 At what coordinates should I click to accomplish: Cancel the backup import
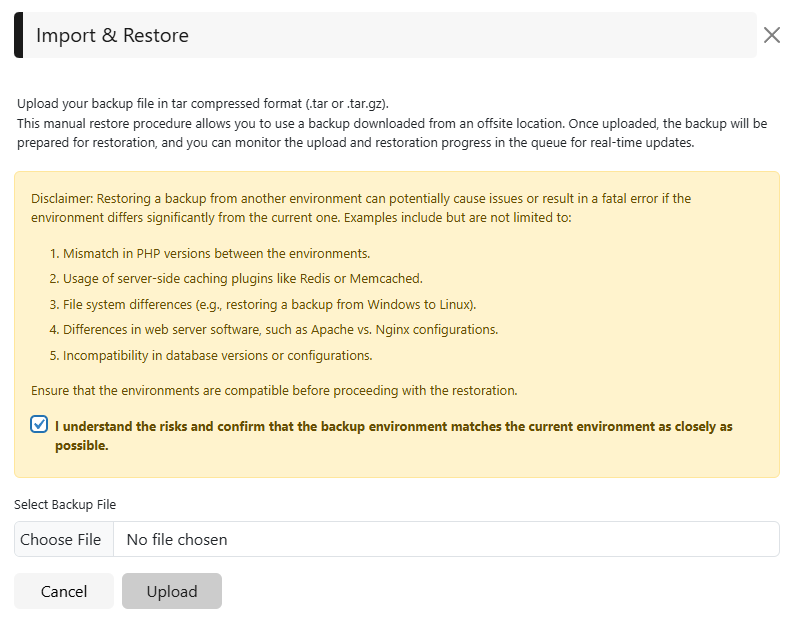pos(64,591)
